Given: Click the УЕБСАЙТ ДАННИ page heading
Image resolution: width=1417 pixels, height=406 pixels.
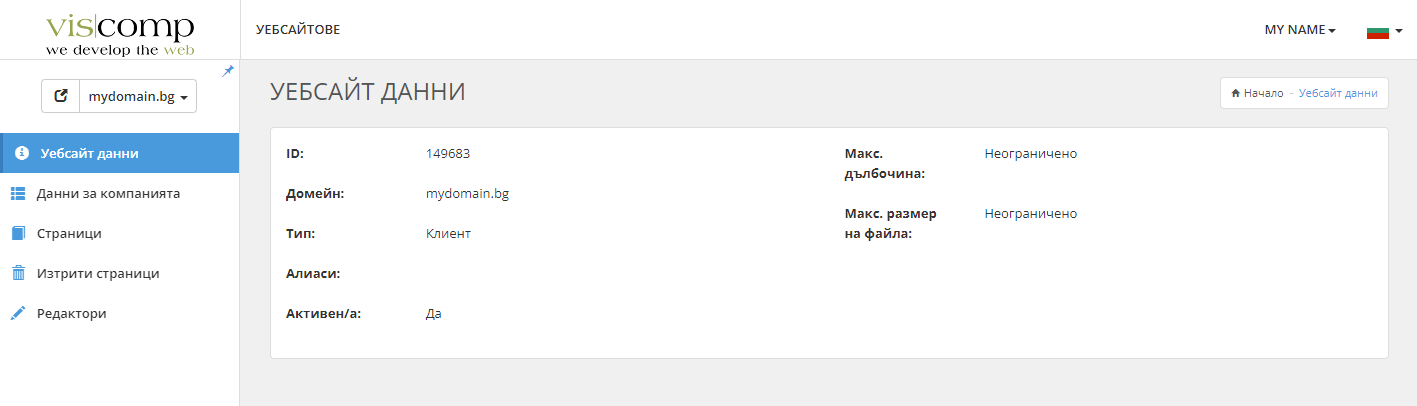Looking at the screenshot, I should tap(367, 92).
